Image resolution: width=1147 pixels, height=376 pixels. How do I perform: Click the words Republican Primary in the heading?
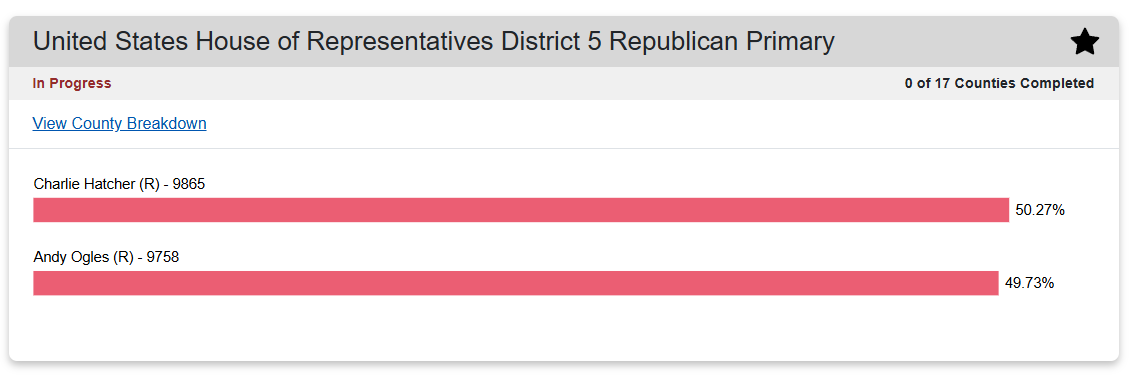coord(721,42)
